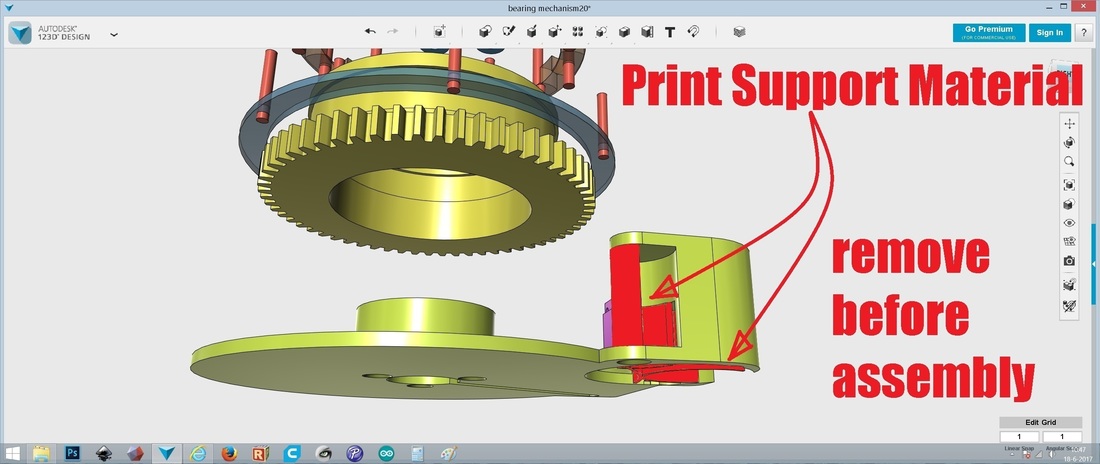Viewport: 1100px width, 464px height.
Task: Open Arduino IDE from the taskbar
Action: click(387, 453)
